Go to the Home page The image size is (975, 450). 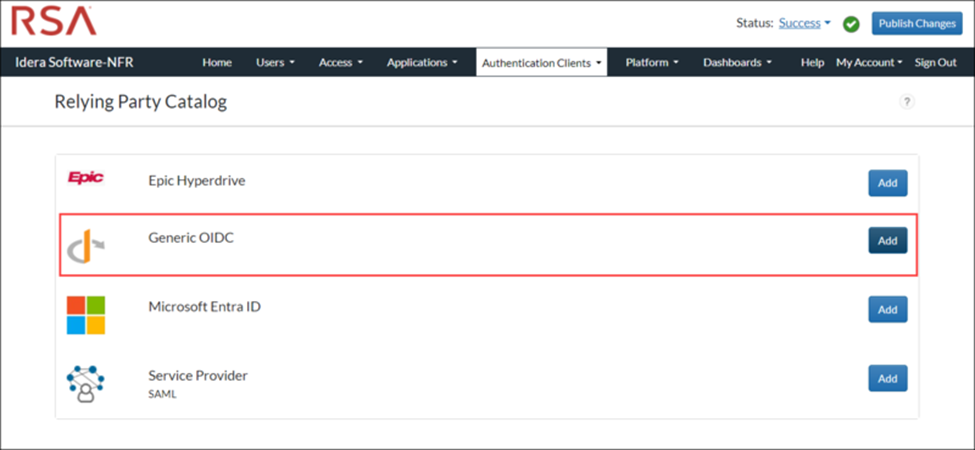217,62
